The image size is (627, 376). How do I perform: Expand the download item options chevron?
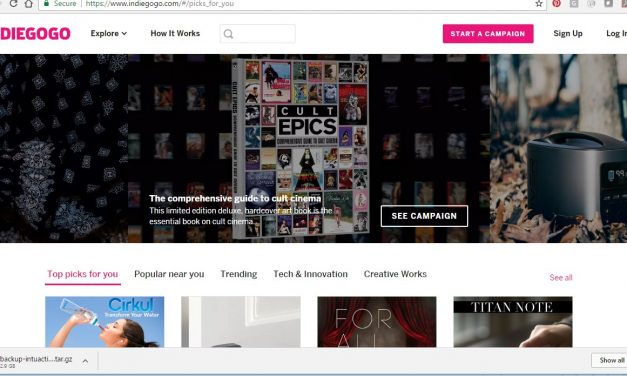[85, 361]
